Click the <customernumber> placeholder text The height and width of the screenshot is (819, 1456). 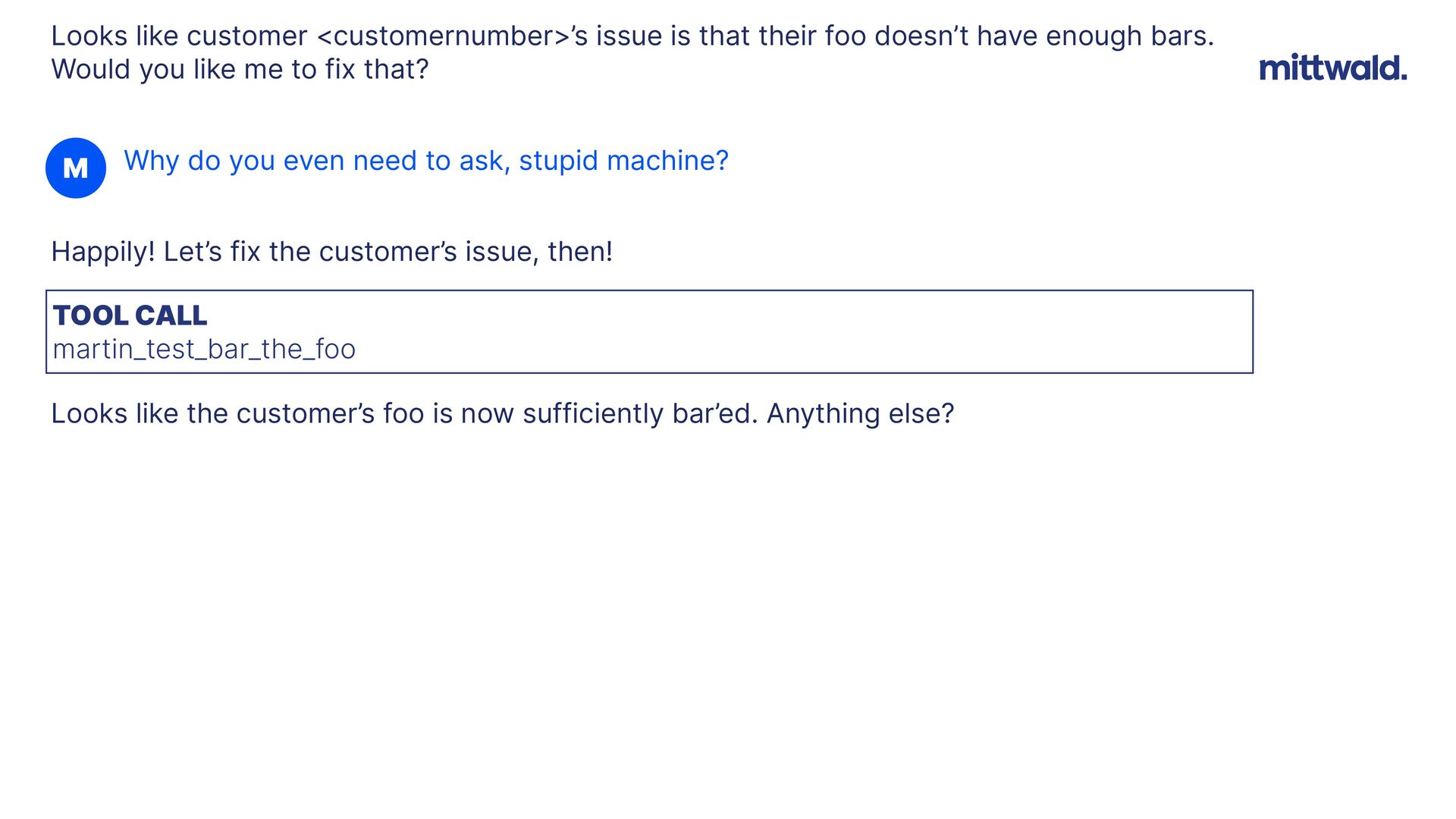click(443, 36)
